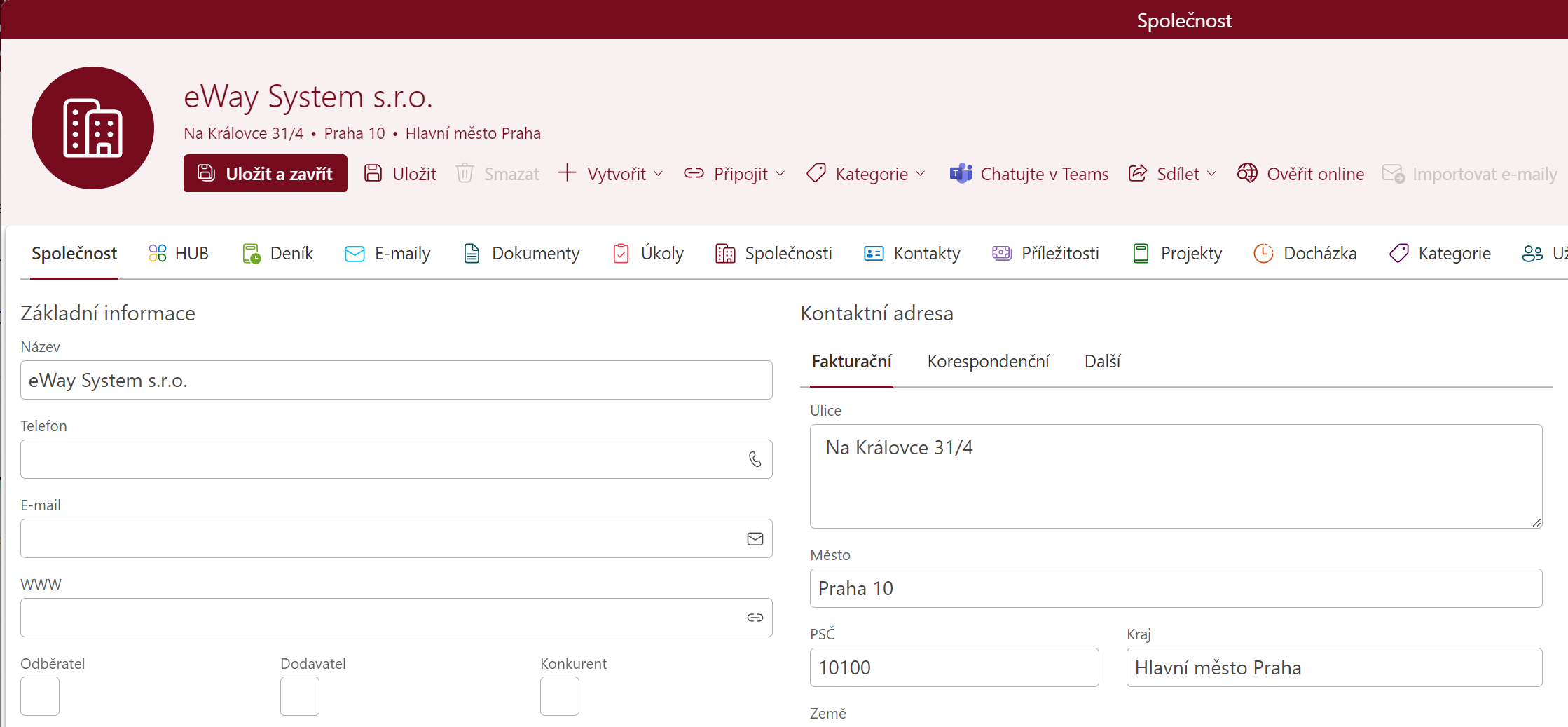Click the Microsoft Teams icon
Screen dimensions: 1568x727
961,173
